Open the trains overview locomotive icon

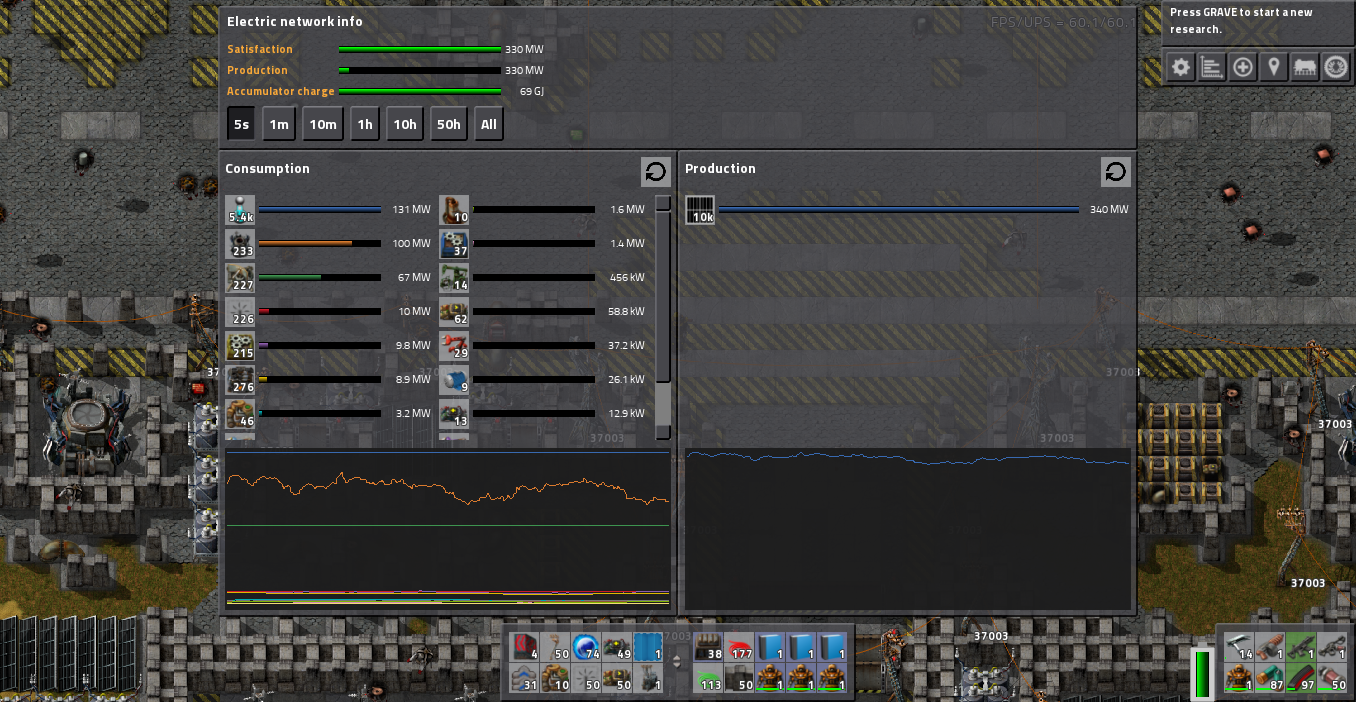click(x=1305, y=67)
